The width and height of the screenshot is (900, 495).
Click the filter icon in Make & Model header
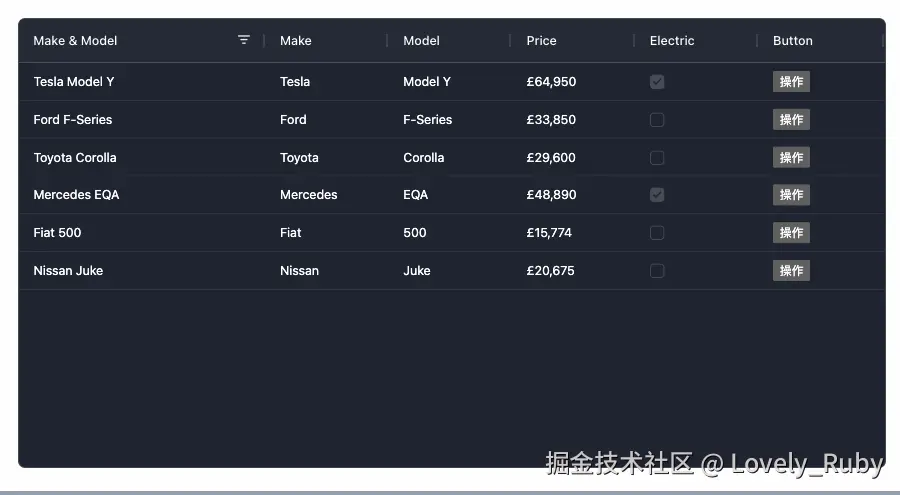click(x=244, y=40)
